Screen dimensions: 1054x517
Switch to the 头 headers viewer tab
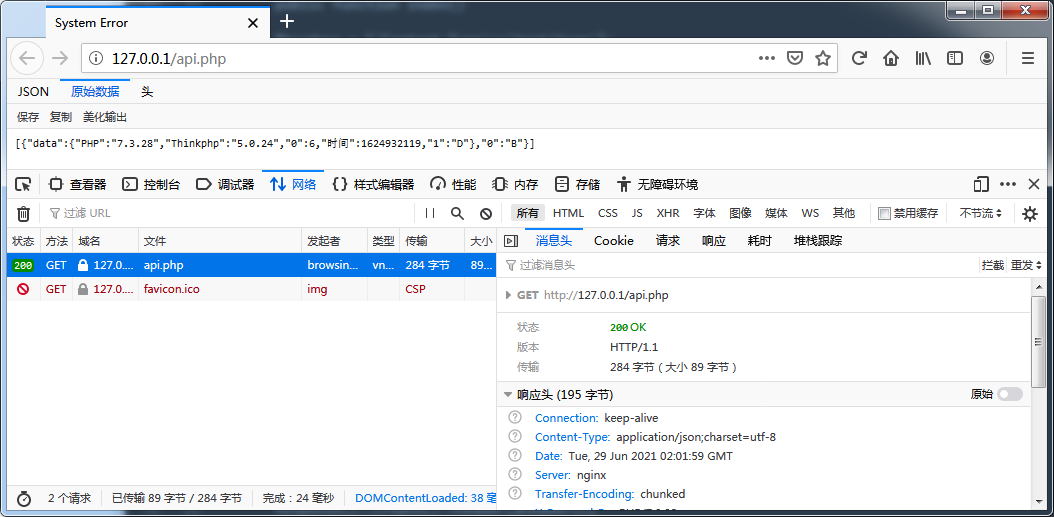147,92
